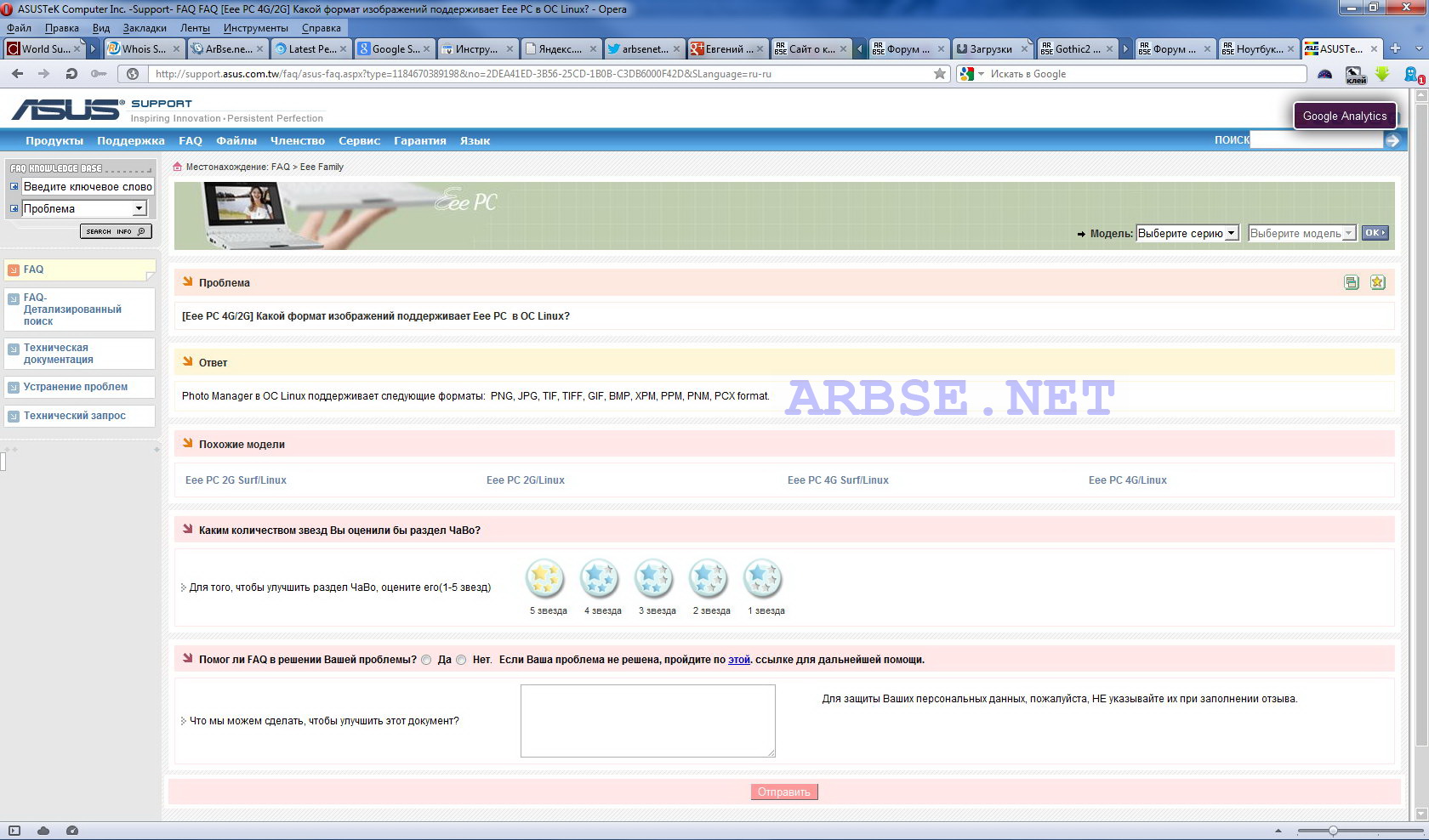Image resolution: width=1429 pixels, height=840 pixels.
Task: Click the home icon beside Местонахождение
Action: [178, 167]
